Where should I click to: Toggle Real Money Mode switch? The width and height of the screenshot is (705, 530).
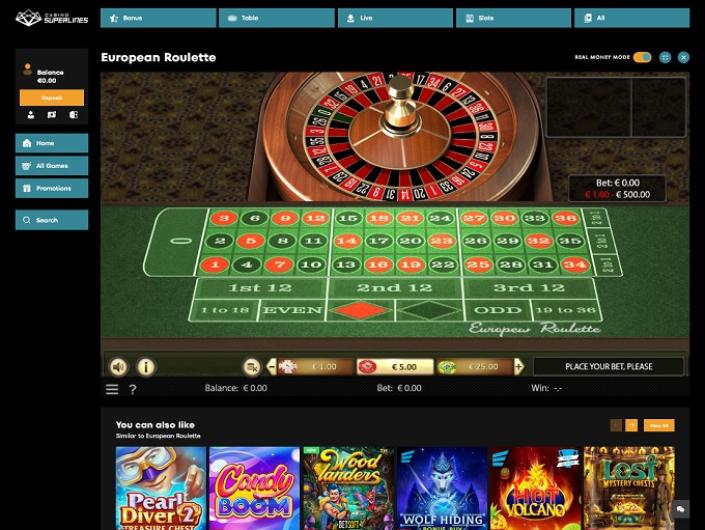[x=642, y=57]
